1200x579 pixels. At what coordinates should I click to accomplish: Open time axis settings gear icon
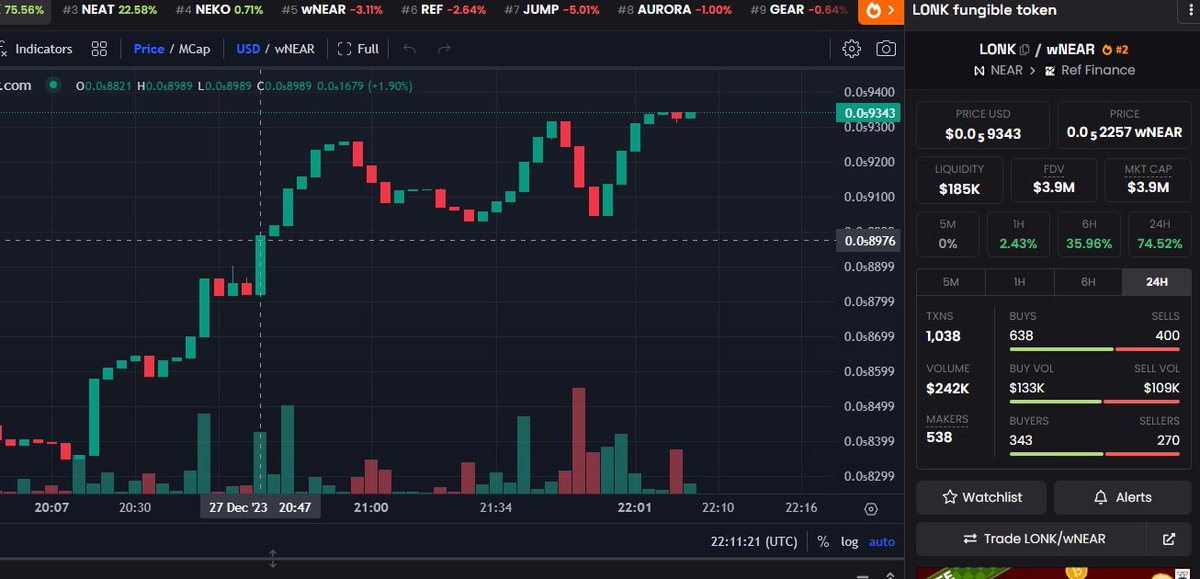click(870, 509)
